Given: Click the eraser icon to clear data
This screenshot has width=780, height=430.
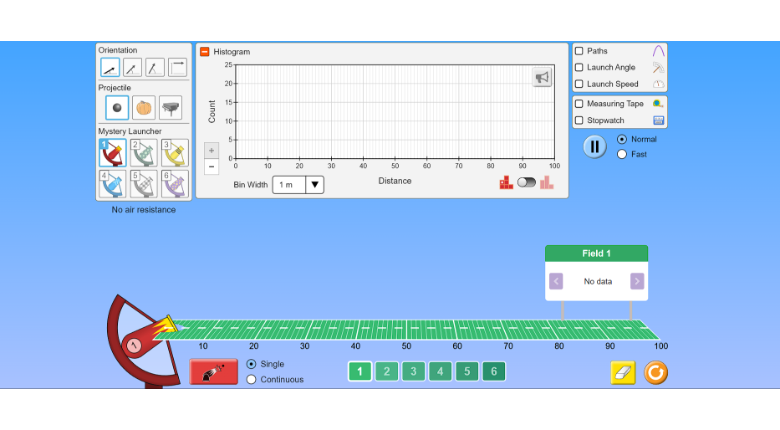Looking at the screenshot, I should 622,373.
